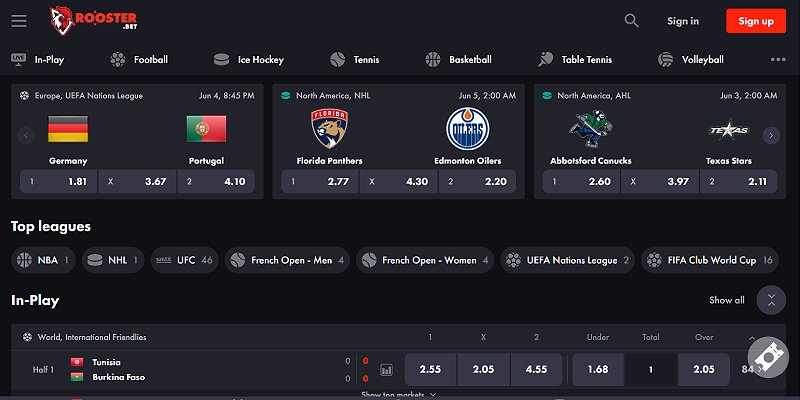
Task: Open match statistics icon for Tunisia game
Action: [x=387, y=370]
